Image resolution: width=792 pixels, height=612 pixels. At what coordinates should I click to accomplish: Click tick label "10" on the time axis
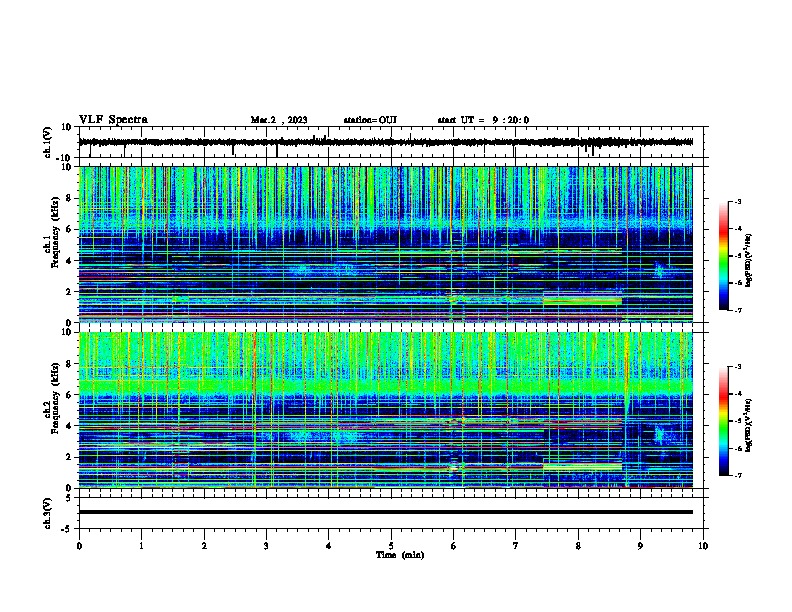pyautogui.click(x=703, y=546)
